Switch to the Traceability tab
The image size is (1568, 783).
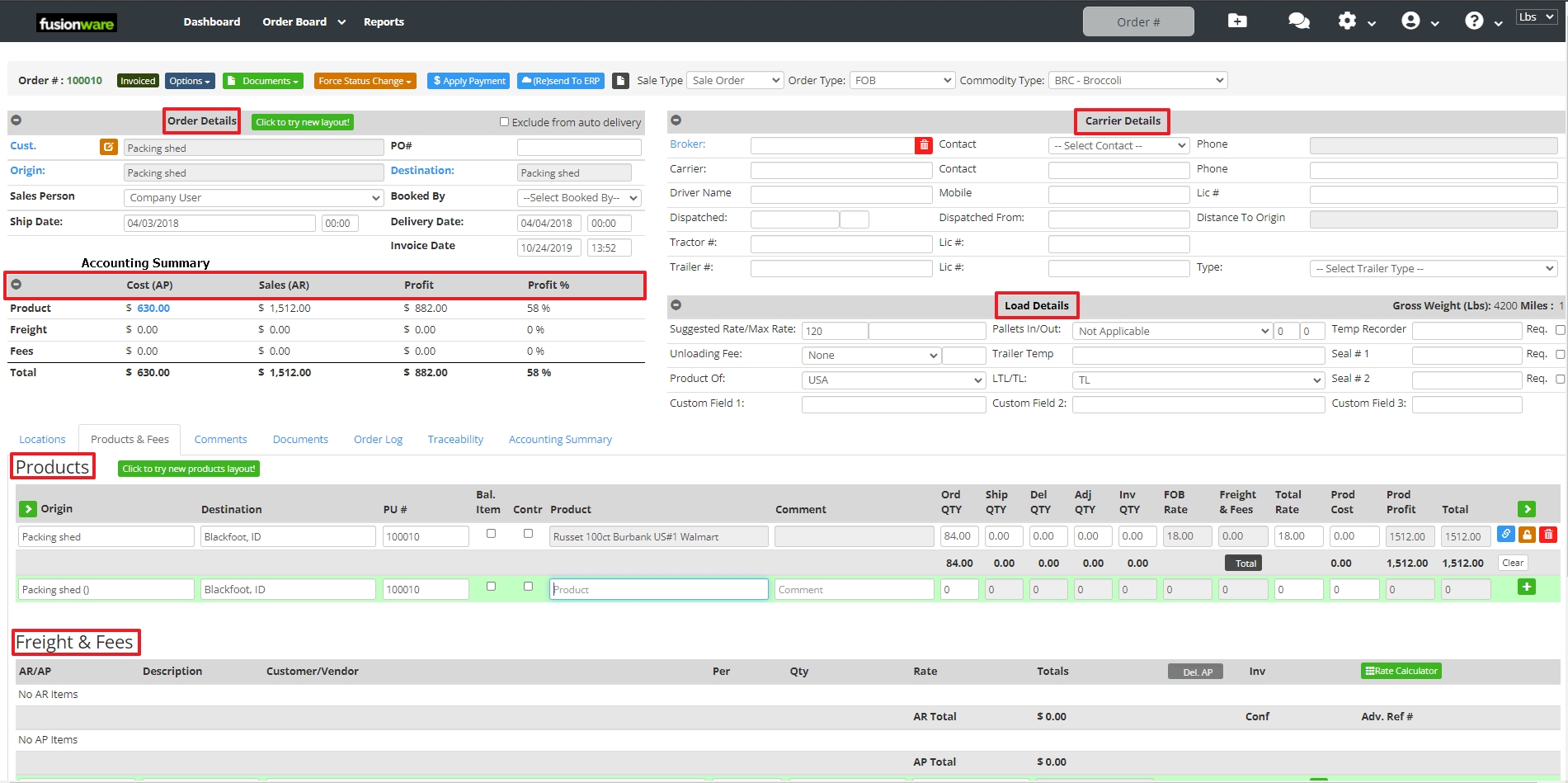[455, 440]
